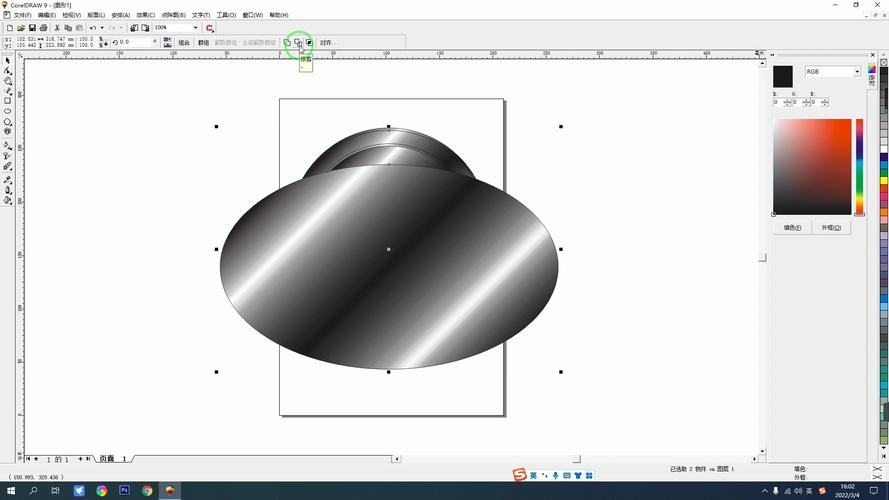889x500 pixels.
Task: Select the Zoom magnifier tool
Action: (x=7, y=81)
